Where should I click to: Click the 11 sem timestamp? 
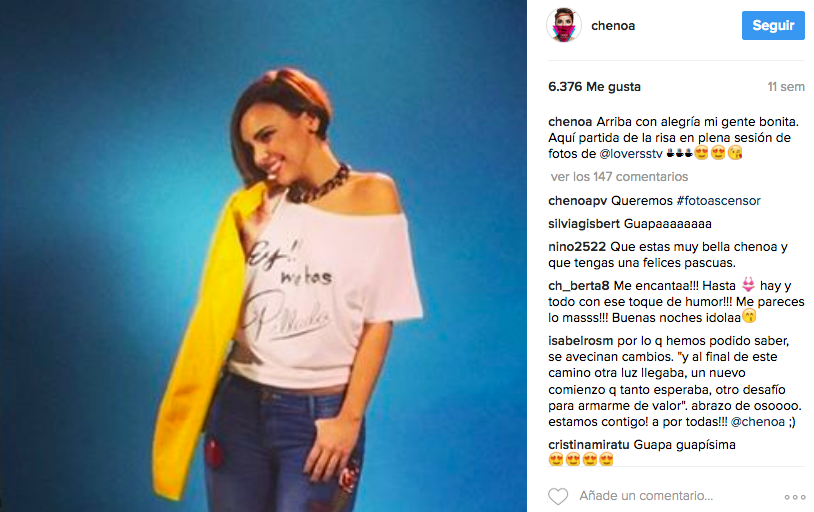(x=786, y=87)
